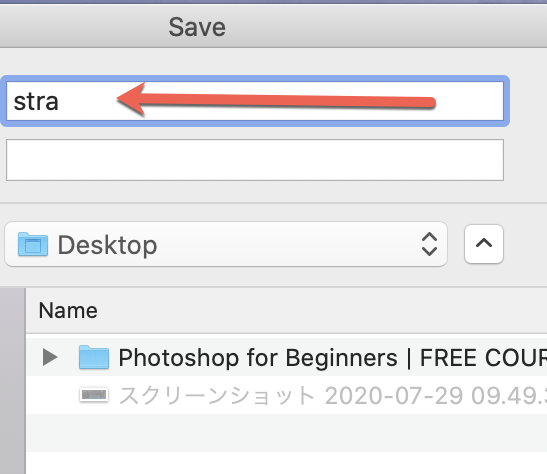This screenshot has width=547, height=474.
Task: Click the empty gray row below screenshot file
Action: point(287,433)
